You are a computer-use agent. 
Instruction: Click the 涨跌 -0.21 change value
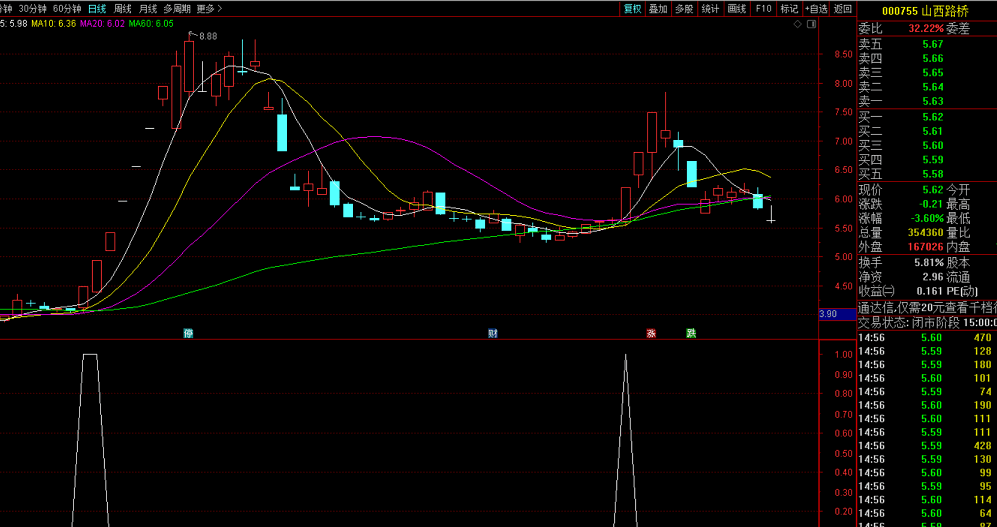[932, 203]
